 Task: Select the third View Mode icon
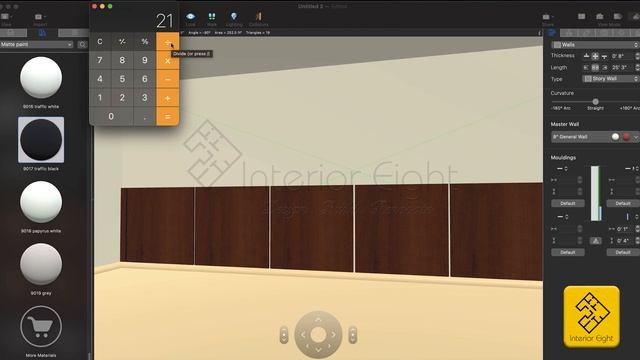pos(618,16)
